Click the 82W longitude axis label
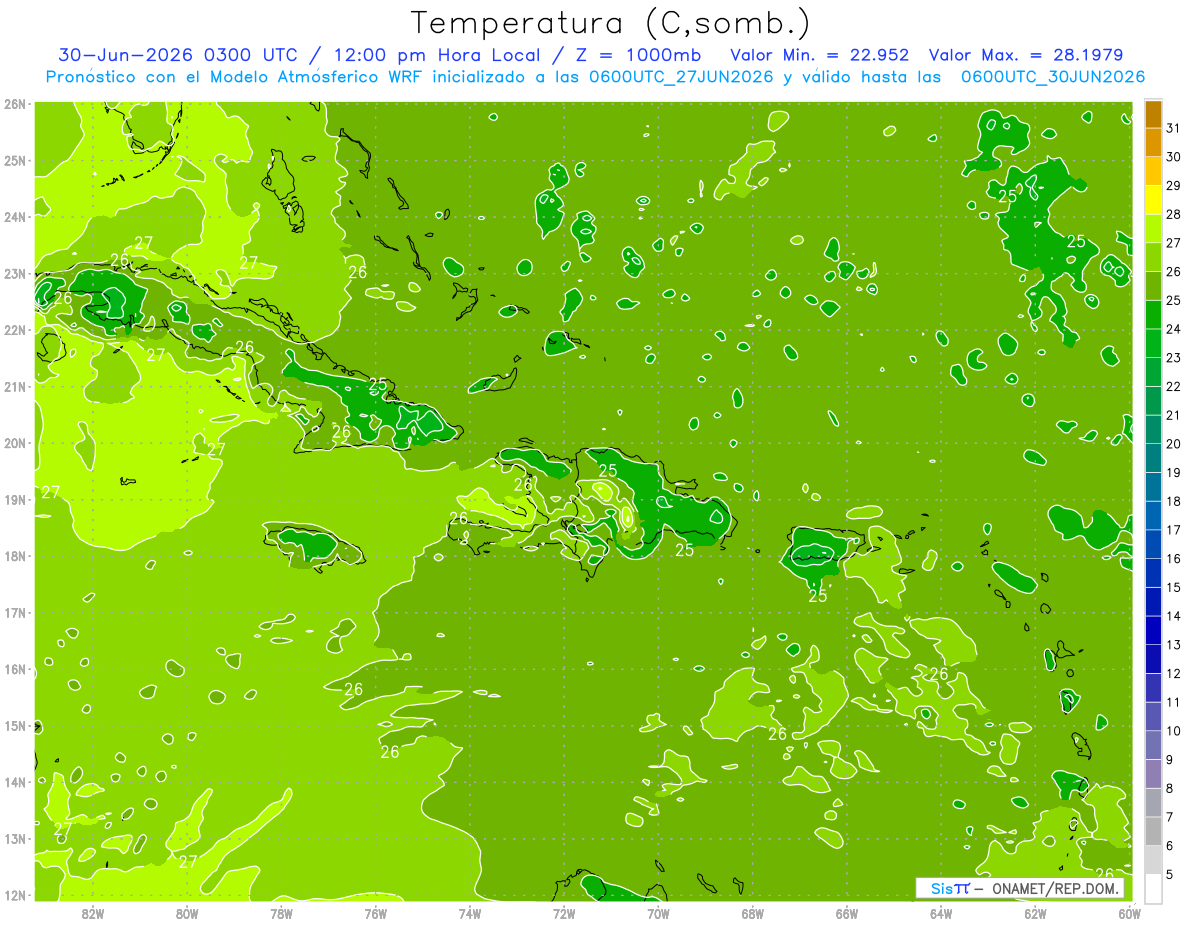 [x=93, y=913]
